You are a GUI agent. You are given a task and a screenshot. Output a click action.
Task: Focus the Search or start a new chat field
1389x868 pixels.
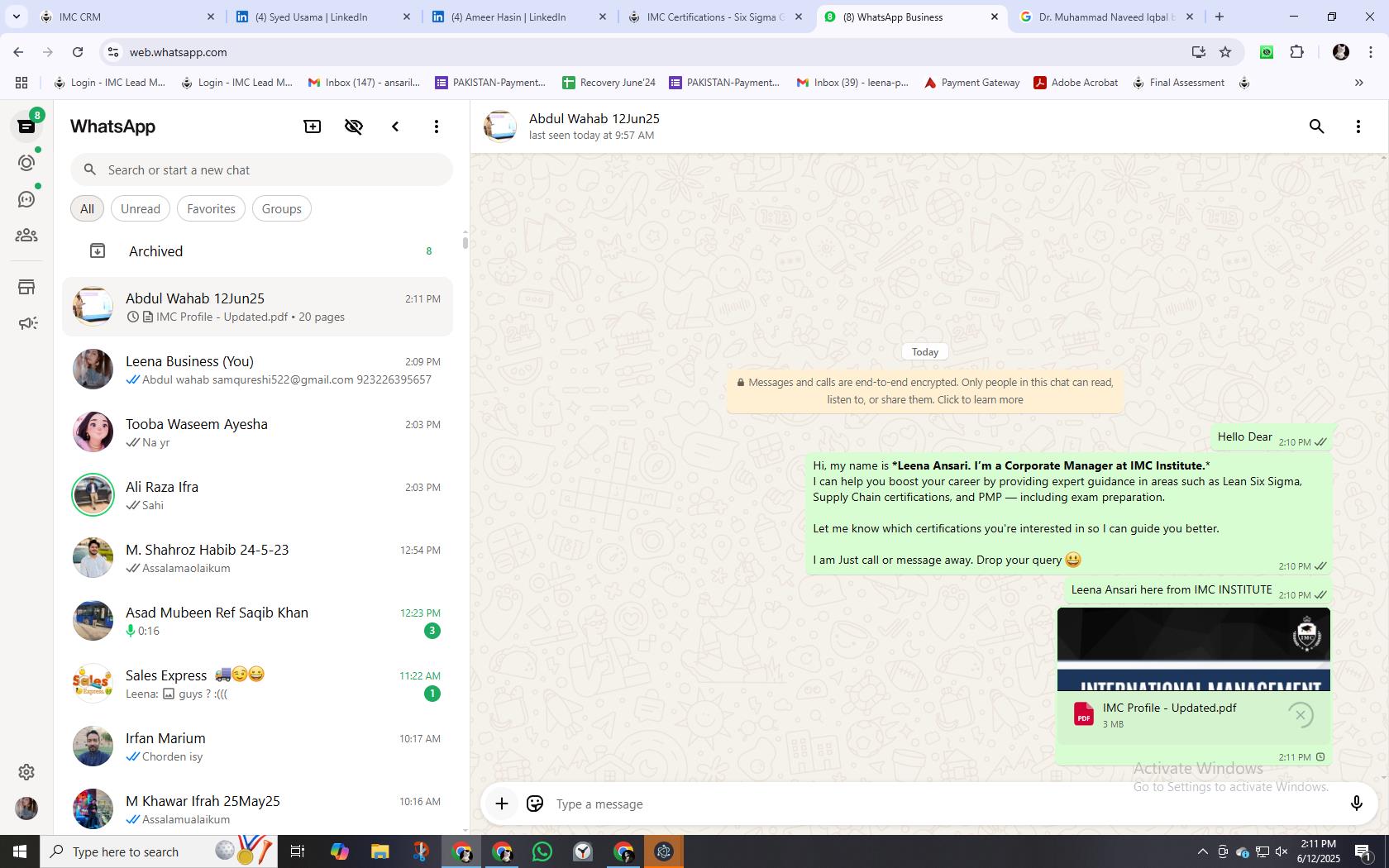261,170
